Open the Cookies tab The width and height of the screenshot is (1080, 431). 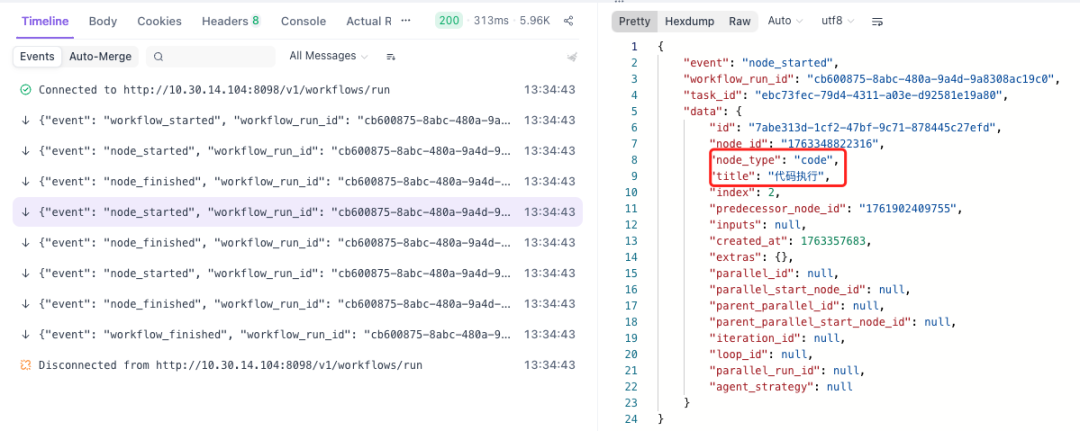click(x=159, y=21)
